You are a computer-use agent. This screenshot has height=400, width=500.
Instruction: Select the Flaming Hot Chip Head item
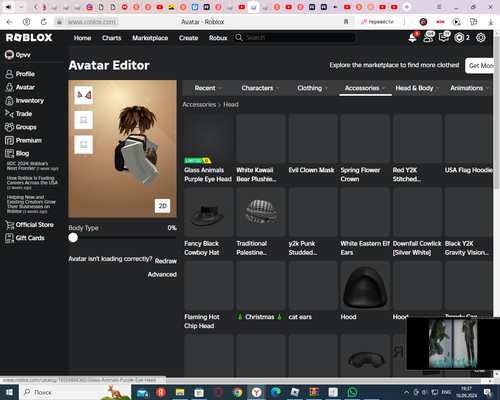(209, 285)
